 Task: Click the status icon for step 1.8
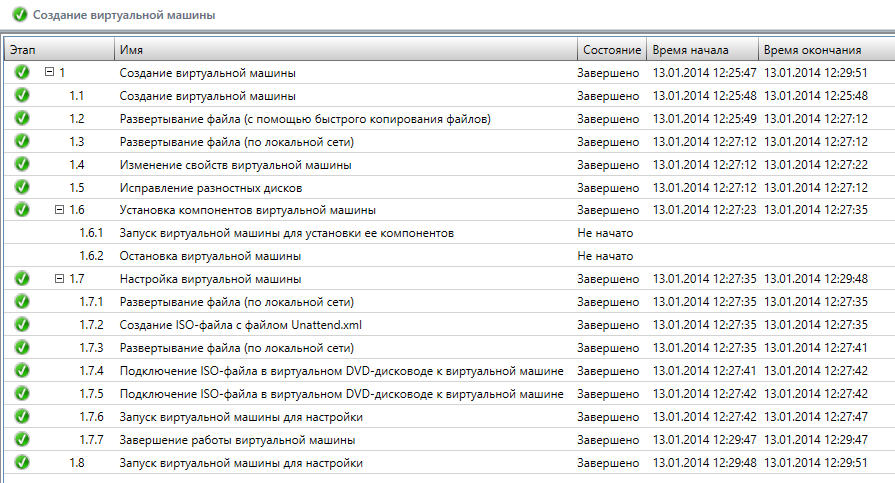point(22,462)
